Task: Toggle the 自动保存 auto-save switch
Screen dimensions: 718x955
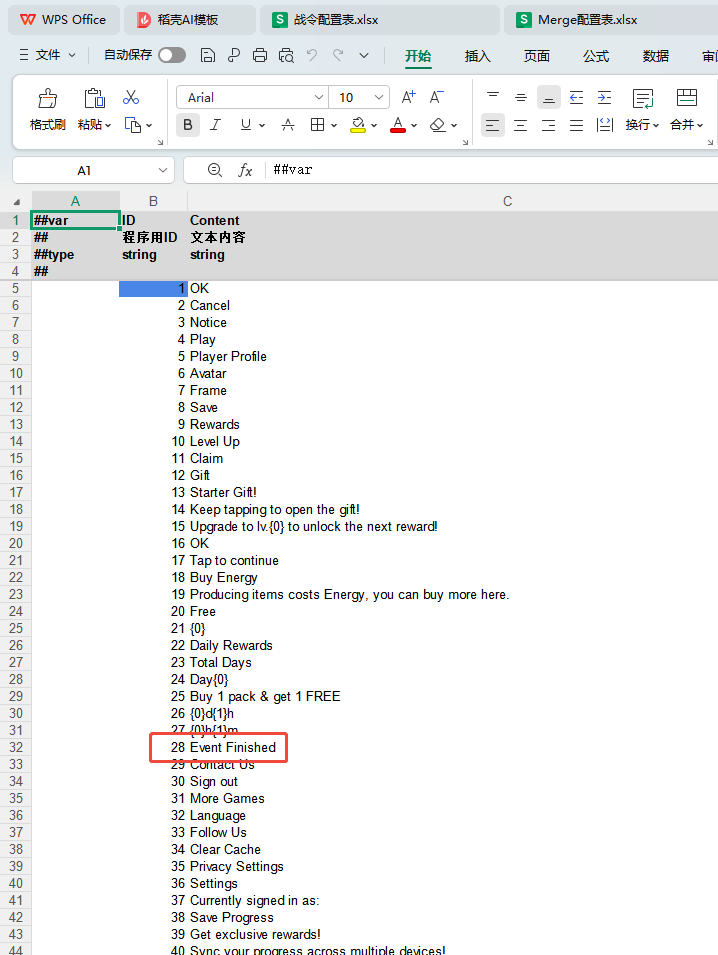Action: [x=171, y=56]
